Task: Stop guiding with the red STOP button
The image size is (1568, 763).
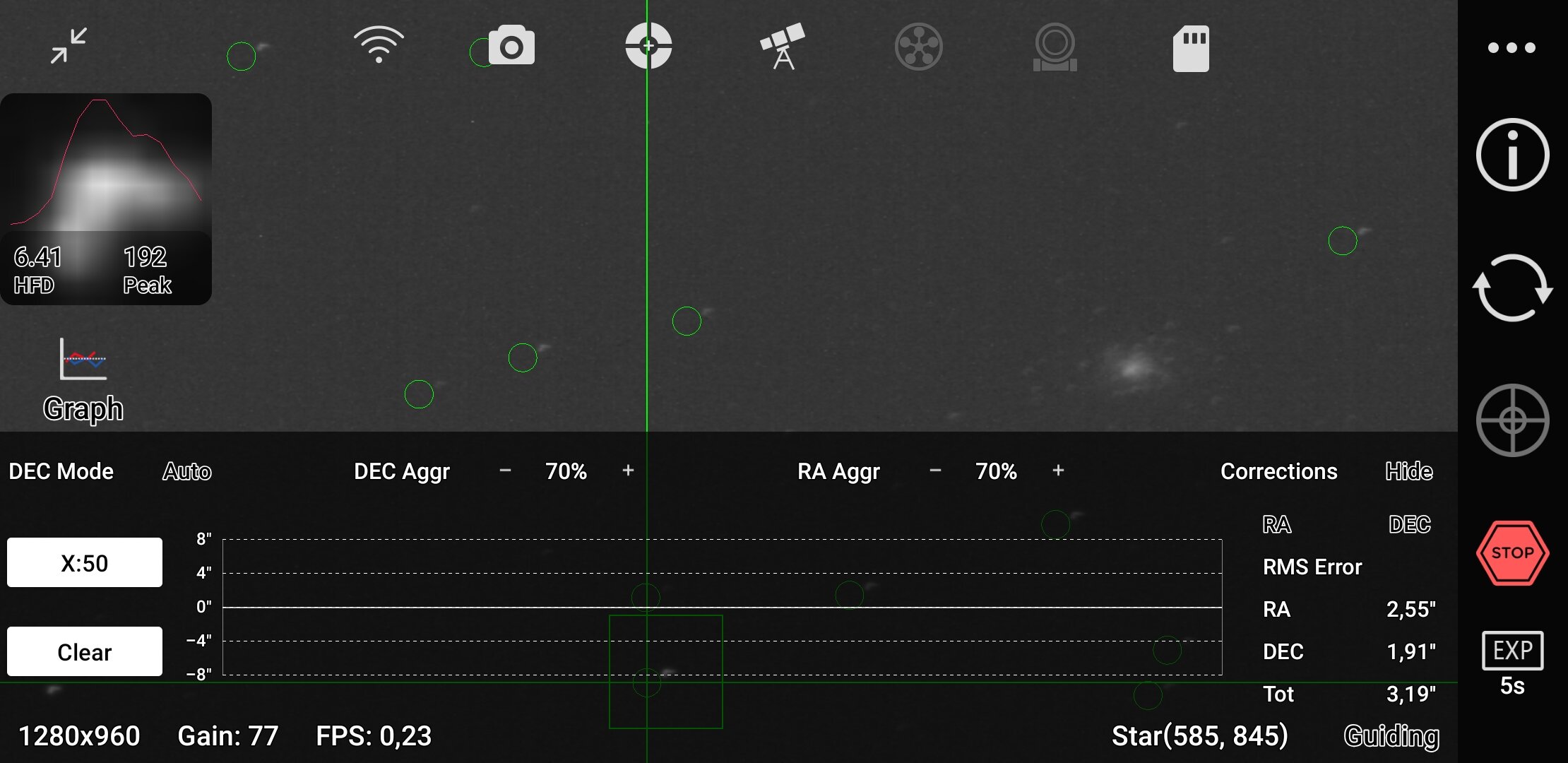Action: (x=1512, y=553)
